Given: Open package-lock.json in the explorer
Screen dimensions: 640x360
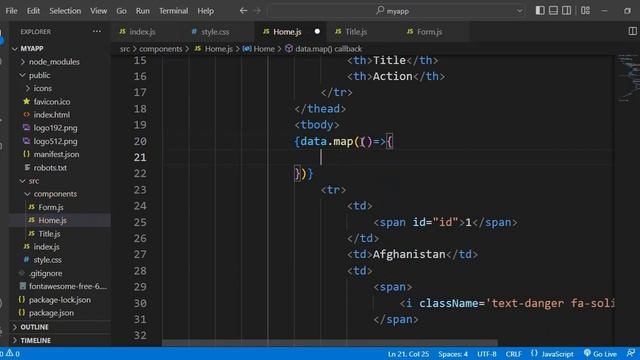Looking at the screenshot, I should (60, 300).
